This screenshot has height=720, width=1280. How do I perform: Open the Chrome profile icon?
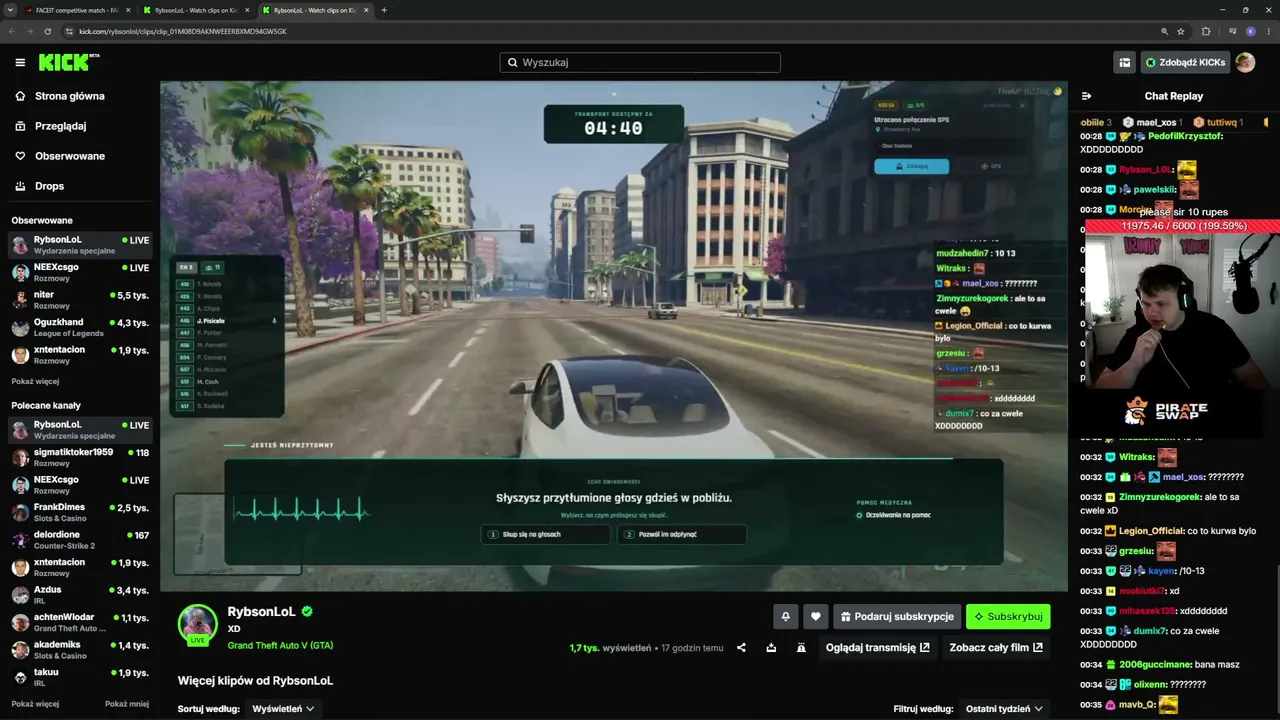pyautogui.click(x=1250, y=31)
